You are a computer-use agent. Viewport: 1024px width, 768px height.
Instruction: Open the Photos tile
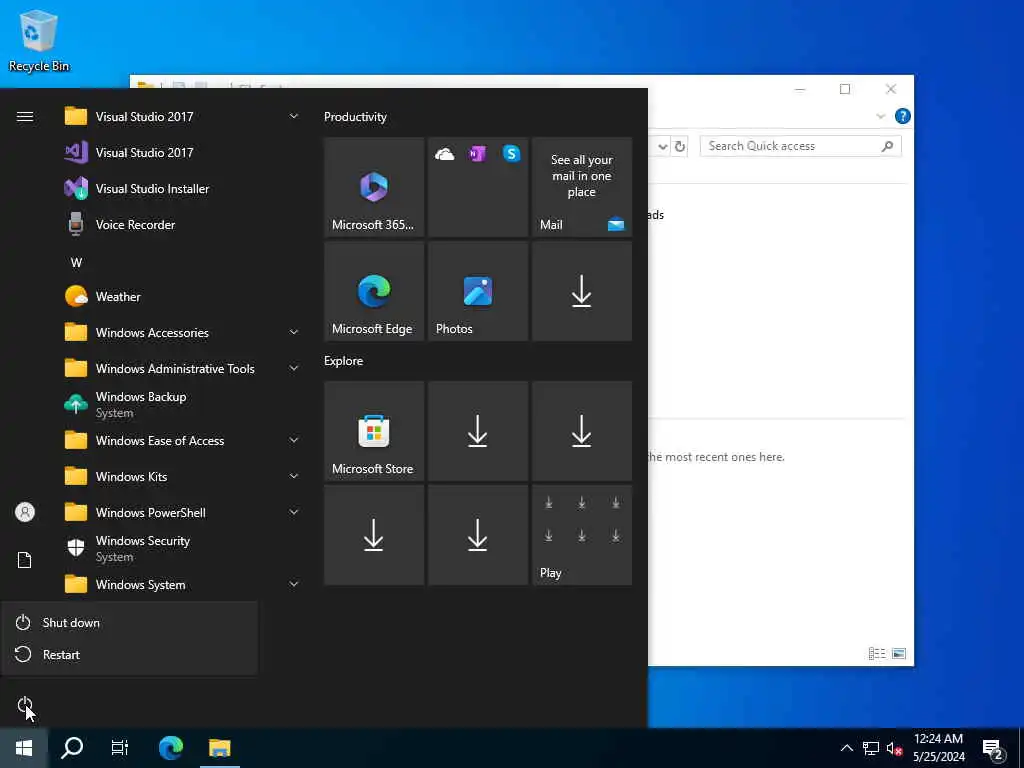pyautogui.click(x=477, y=291)
